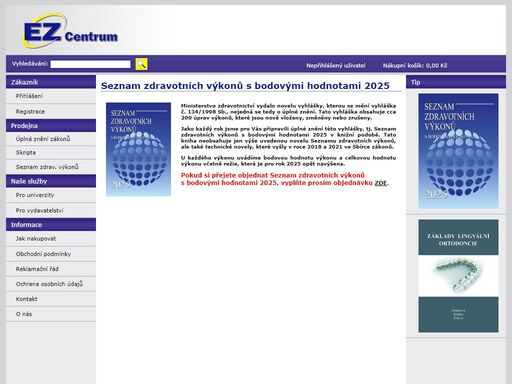Open the O nás page
This screenshot has width=512, height=384.
point(24,314)
